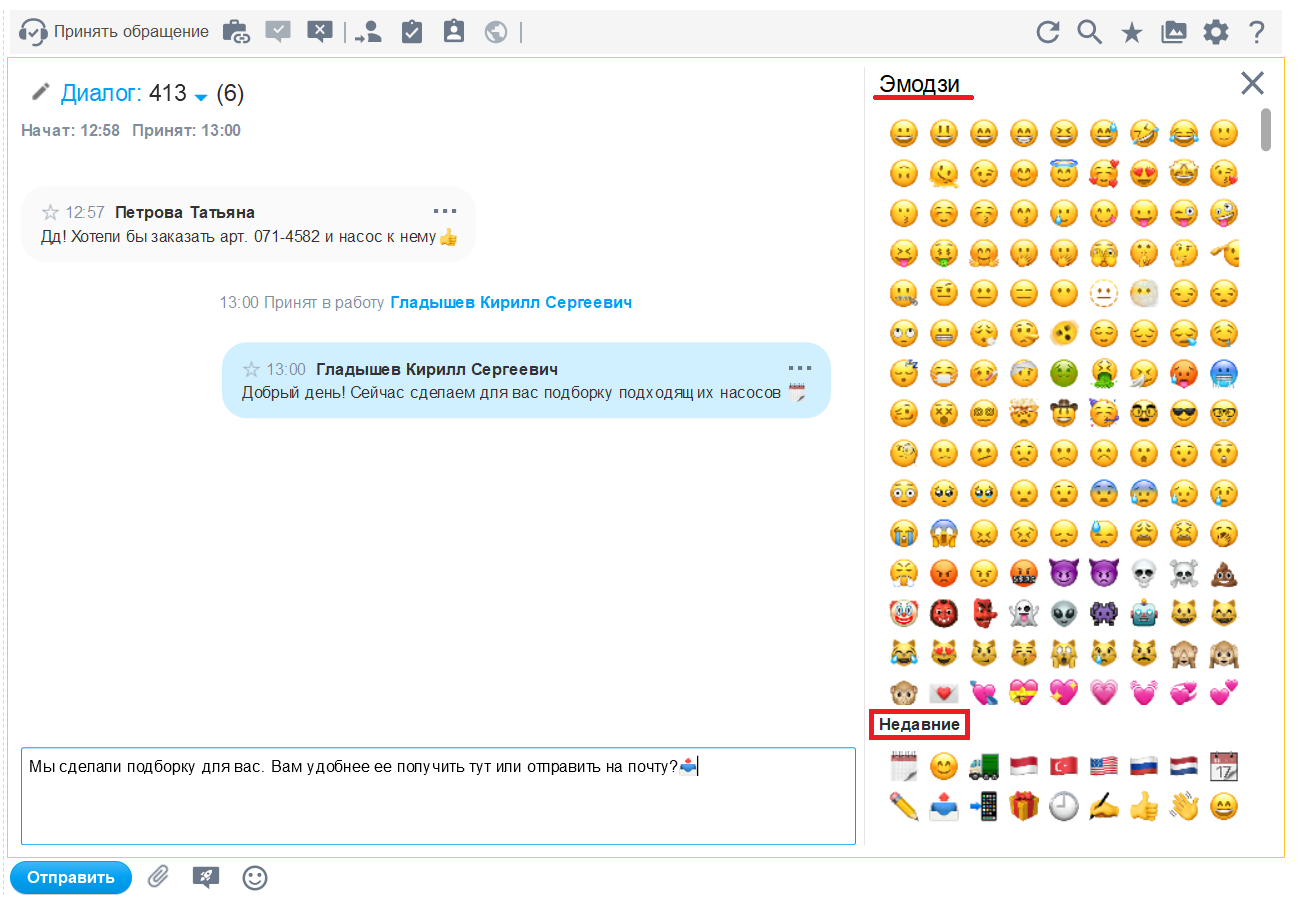Select the thumbs up emoji in Недавние
1305x907 pixels.
coord(1144,806)
